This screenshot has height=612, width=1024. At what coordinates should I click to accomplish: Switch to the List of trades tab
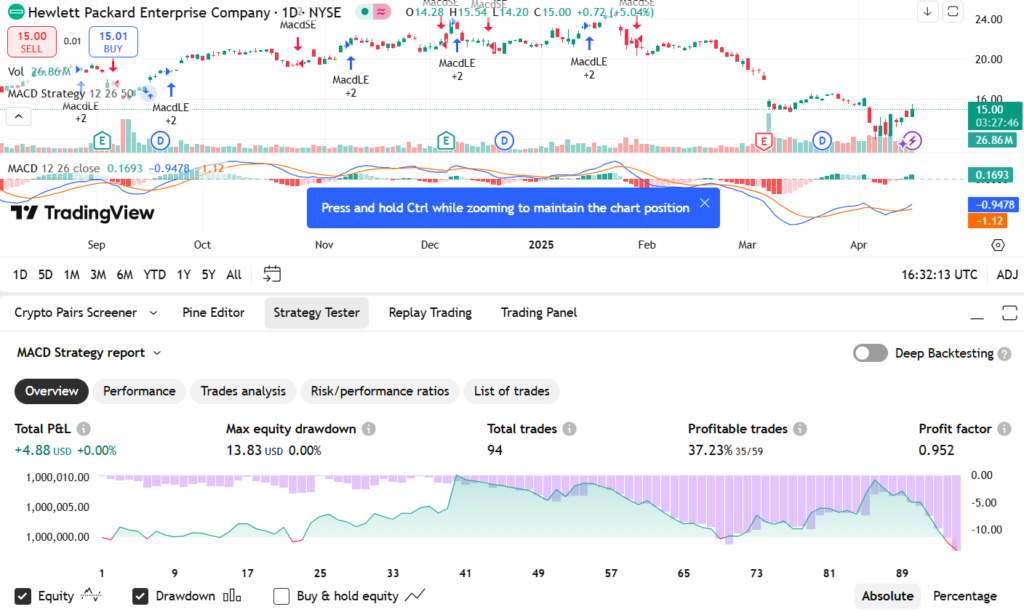point(512,391)
